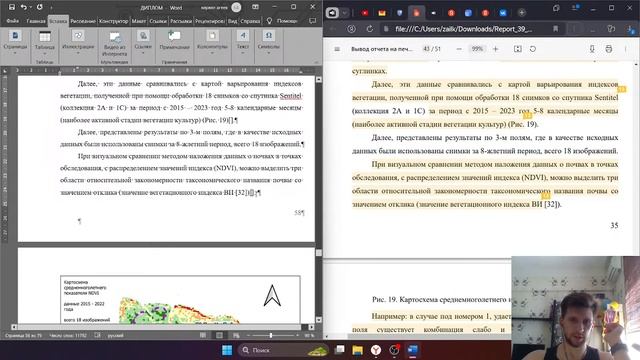The width and height of the screenshot is (640, 360).
Task: Click the zoom in plus in Word status bar
Action: click(298, 336)
